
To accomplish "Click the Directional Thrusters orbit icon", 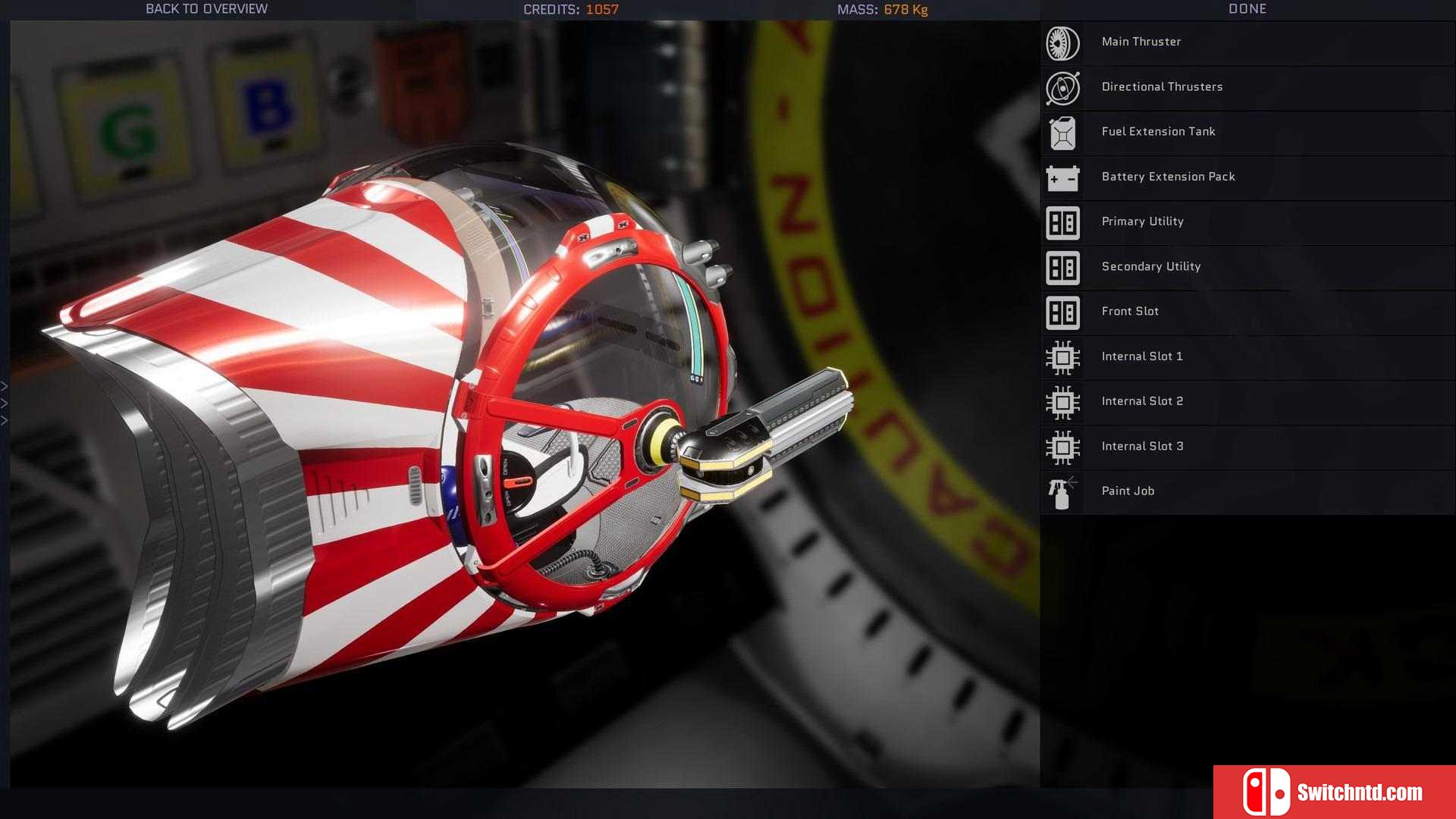I will click(x=1062, y=88).
